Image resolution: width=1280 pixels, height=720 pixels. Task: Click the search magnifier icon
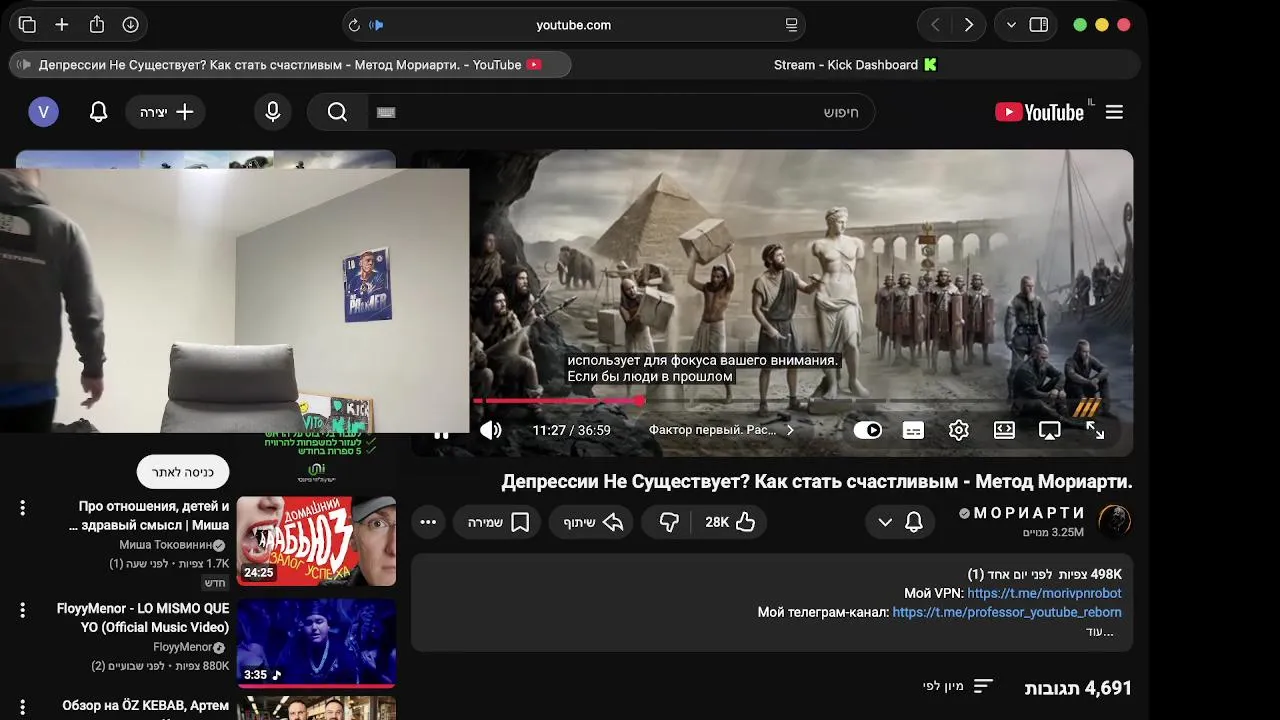pyautogui.click(x=338, y=112)
